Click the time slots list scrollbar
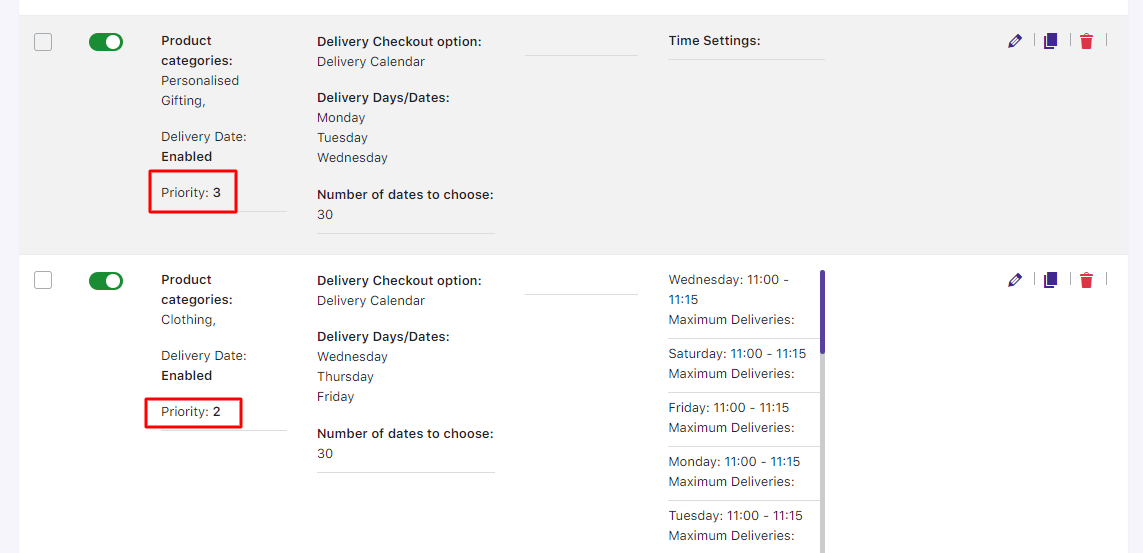Screen dimensions: 1143x553 [x=822, y=312]
